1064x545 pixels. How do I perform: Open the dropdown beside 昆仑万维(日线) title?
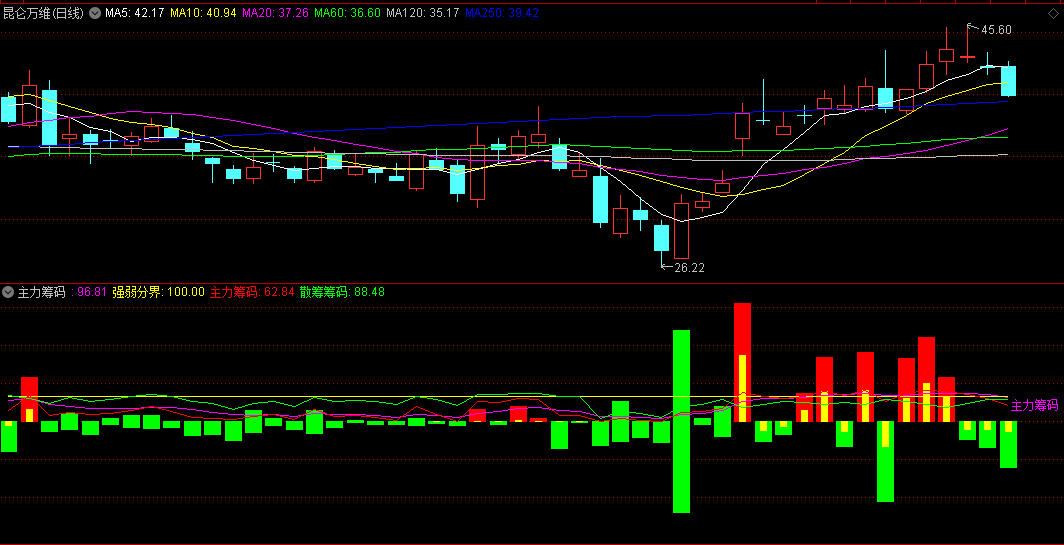94,13
